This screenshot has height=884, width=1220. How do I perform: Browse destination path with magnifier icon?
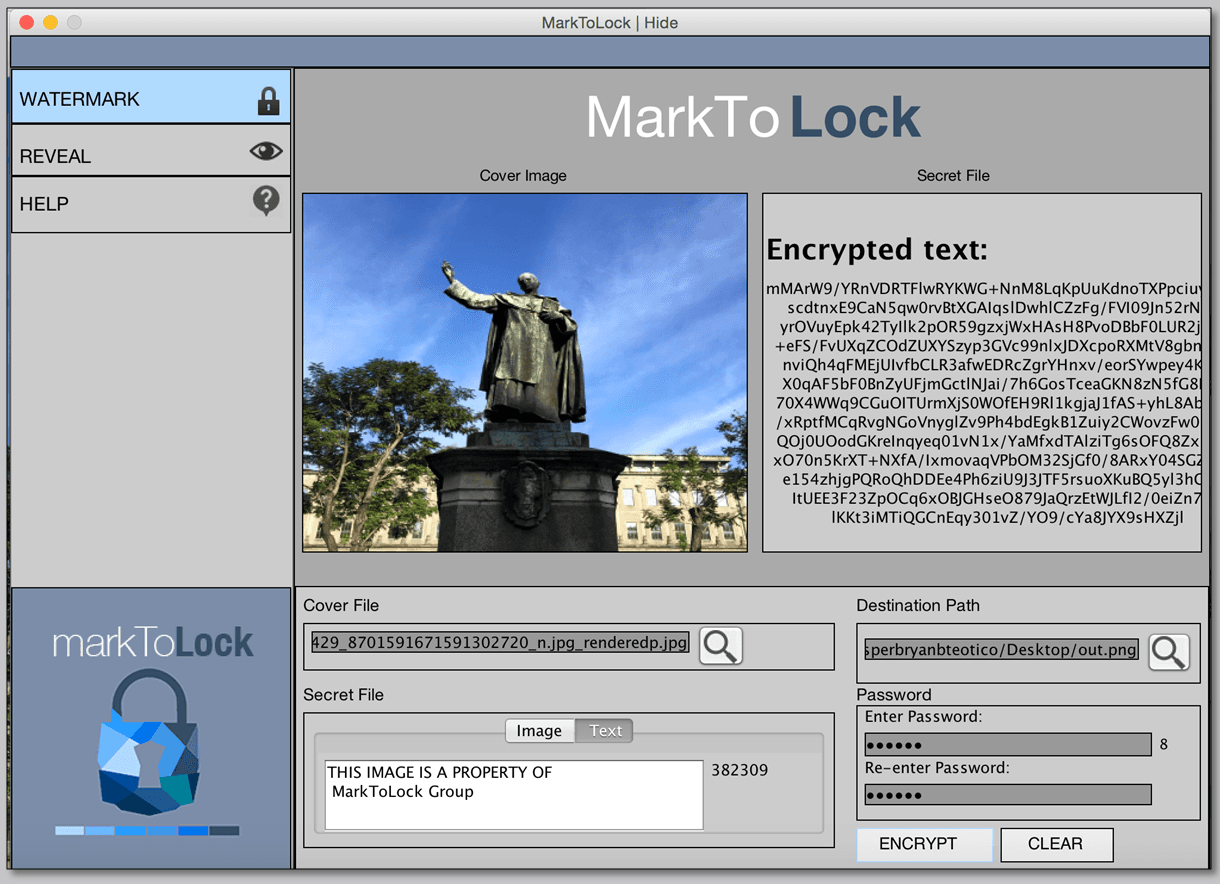click(x=1168, y=651)
